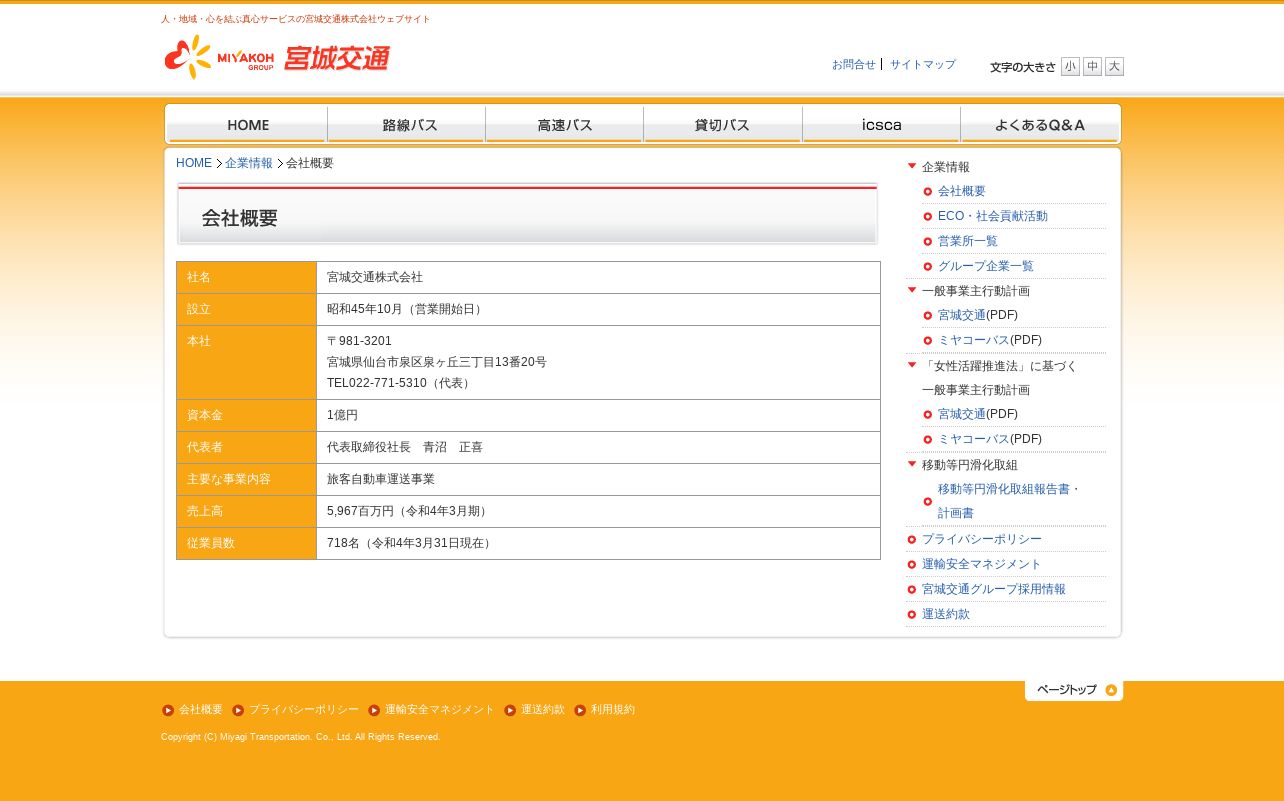Open the icsca menu tab
This screenshot has height=801, width=1284.
tap(881, 124)
